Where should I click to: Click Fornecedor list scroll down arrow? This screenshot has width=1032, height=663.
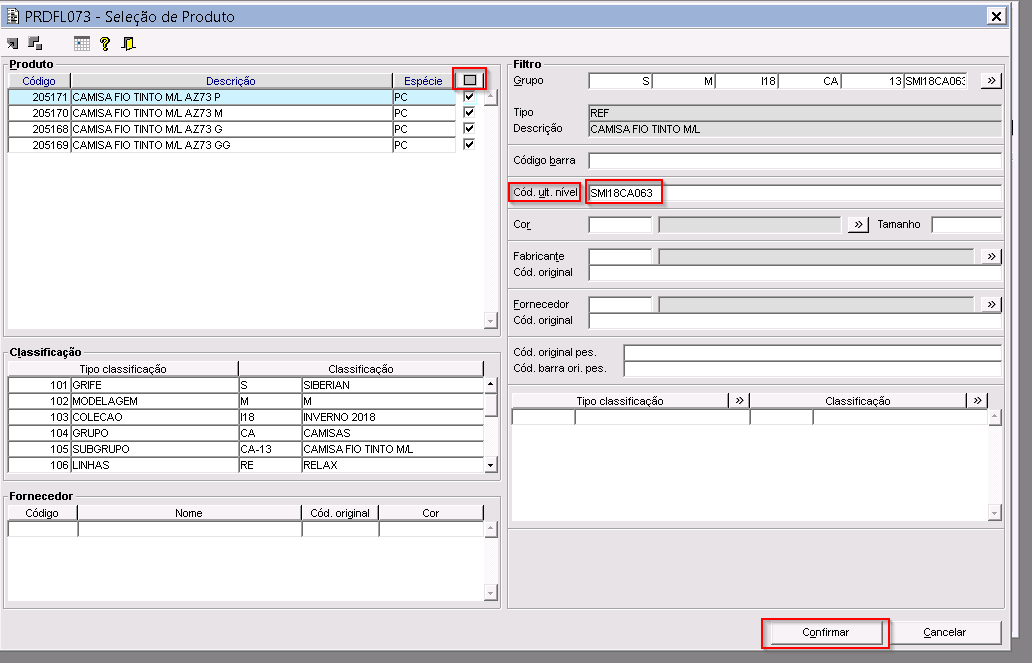(490, 593)
